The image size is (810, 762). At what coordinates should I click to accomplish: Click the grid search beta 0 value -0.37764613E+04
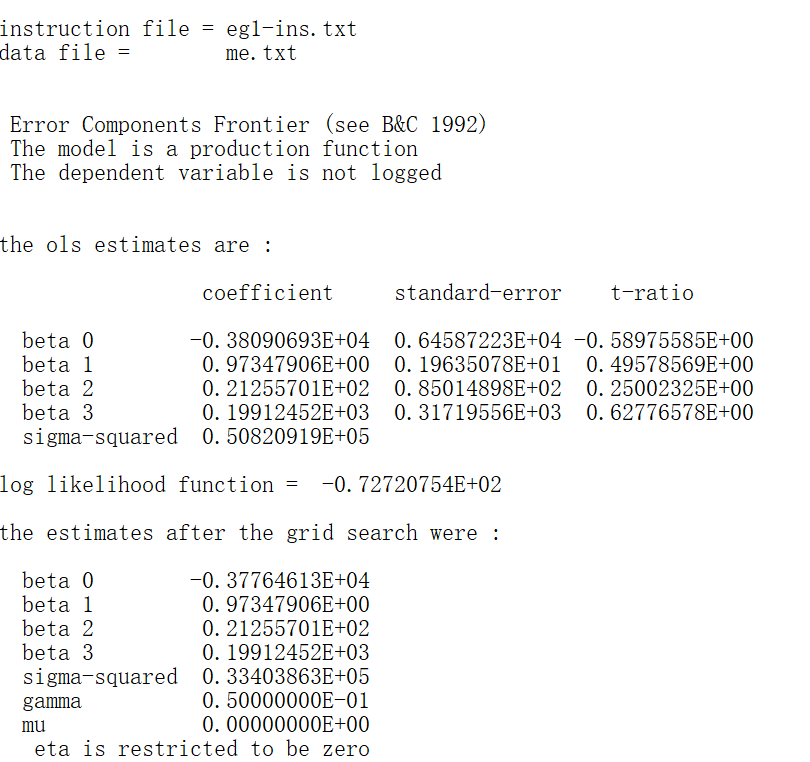(x=279, y=581)
